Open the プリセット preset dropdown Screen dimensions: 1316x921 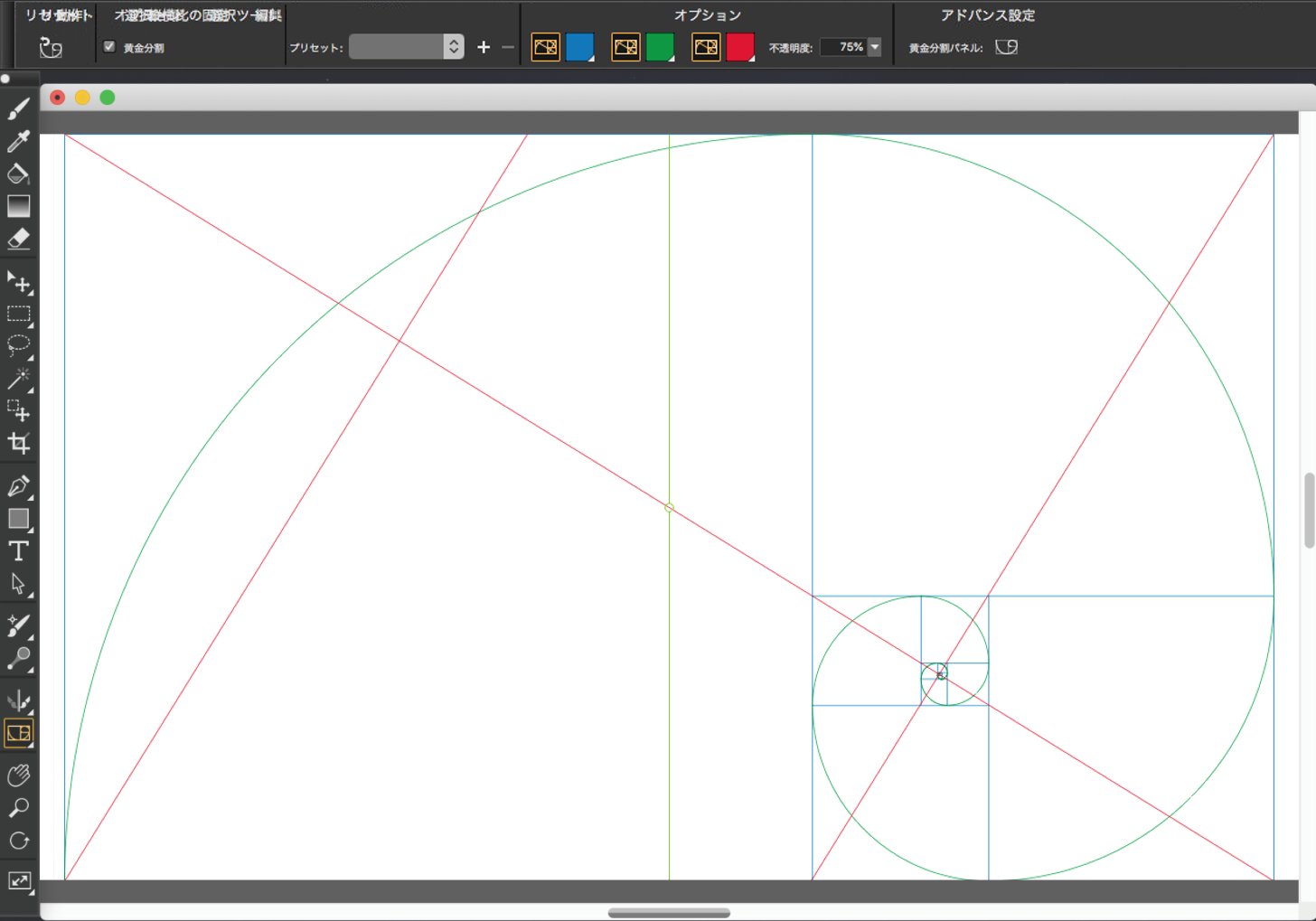pos(406,47)
